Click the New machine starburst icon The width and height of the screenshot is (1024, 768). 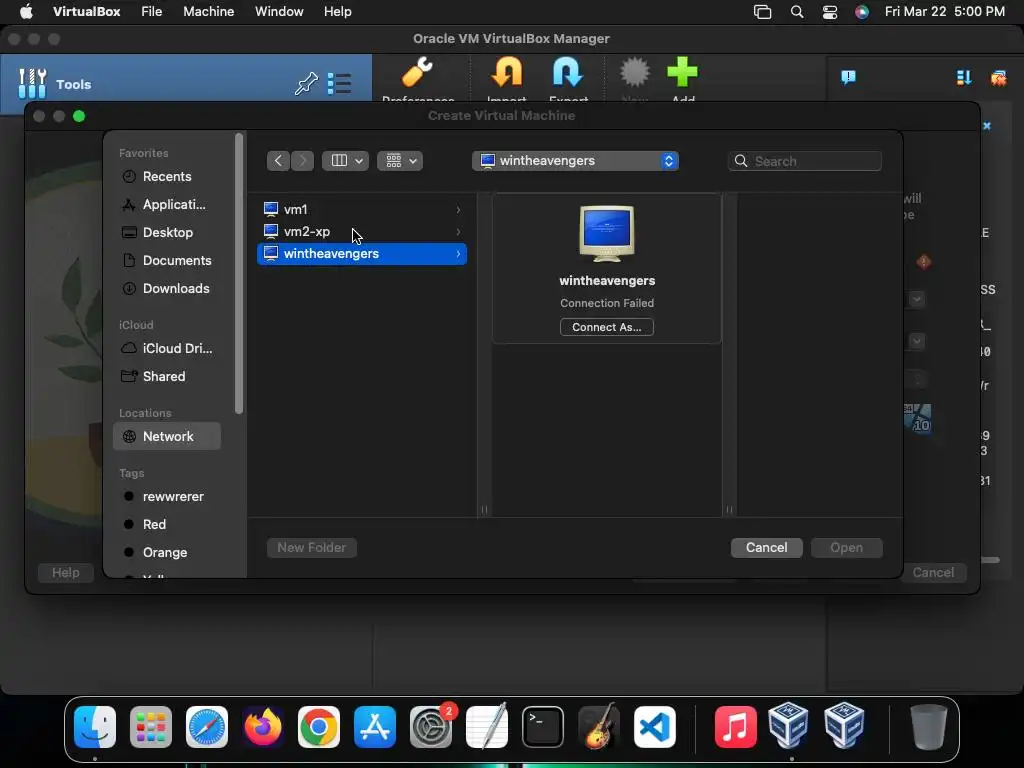(635, 72)
